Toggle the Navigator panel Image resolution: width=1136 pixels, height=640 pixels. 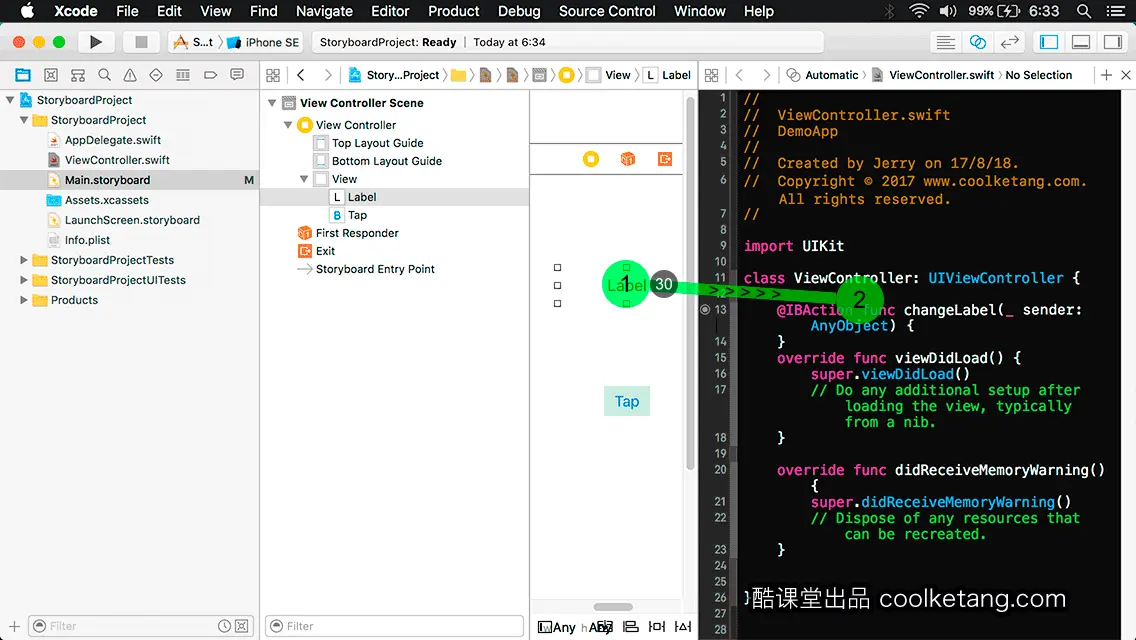click(1048, 42)
